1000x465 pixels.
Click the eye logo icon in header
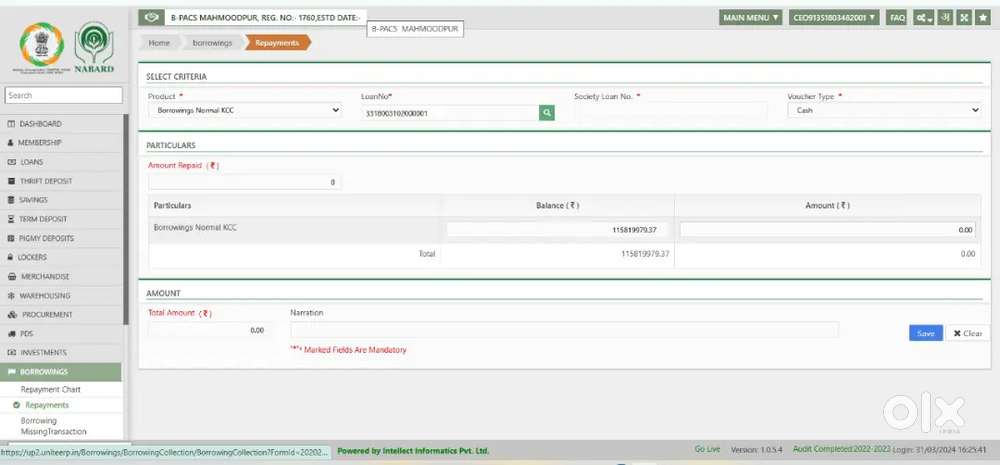tap(151, 18)
